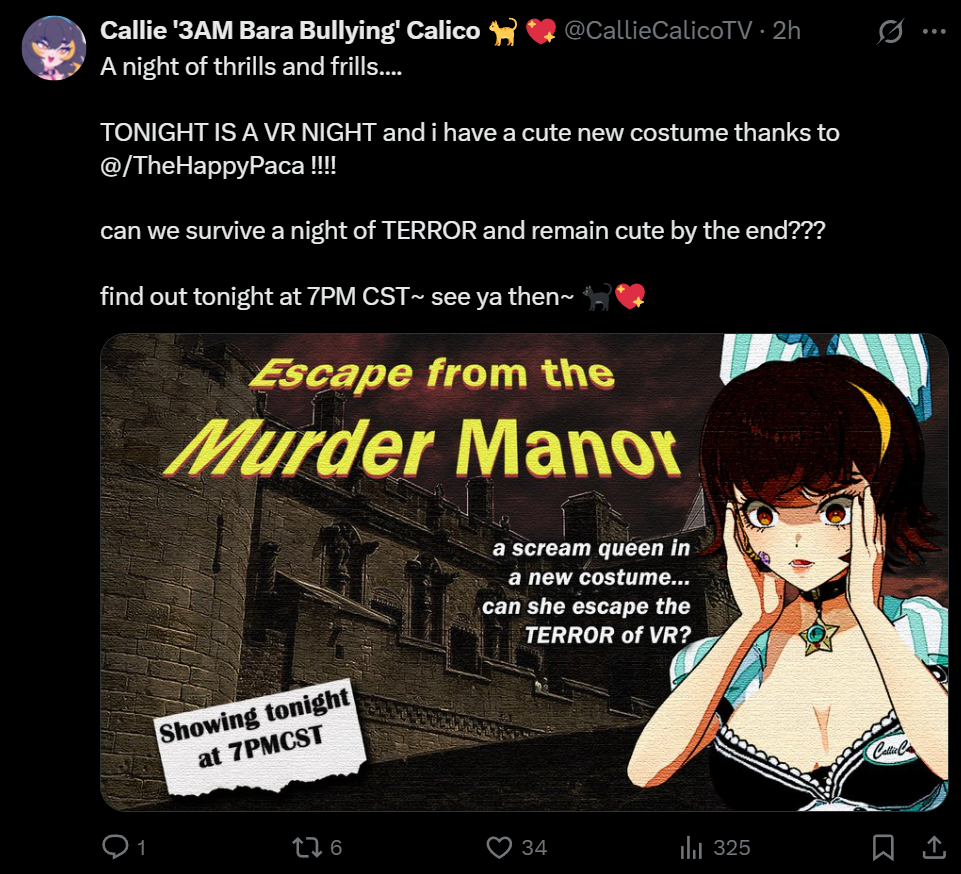The image size is (961, 874).
Task: Click the reply count 1
Action: (x=142, y=848)
